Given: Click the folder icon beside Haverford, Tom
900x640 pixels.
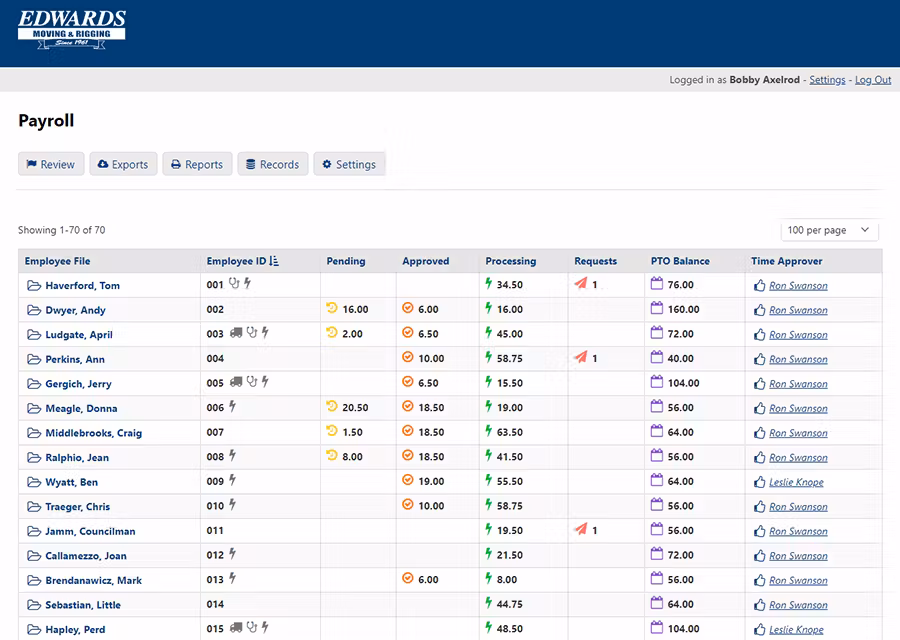Looking at the screenshot, I should click(x=33, y=286).
